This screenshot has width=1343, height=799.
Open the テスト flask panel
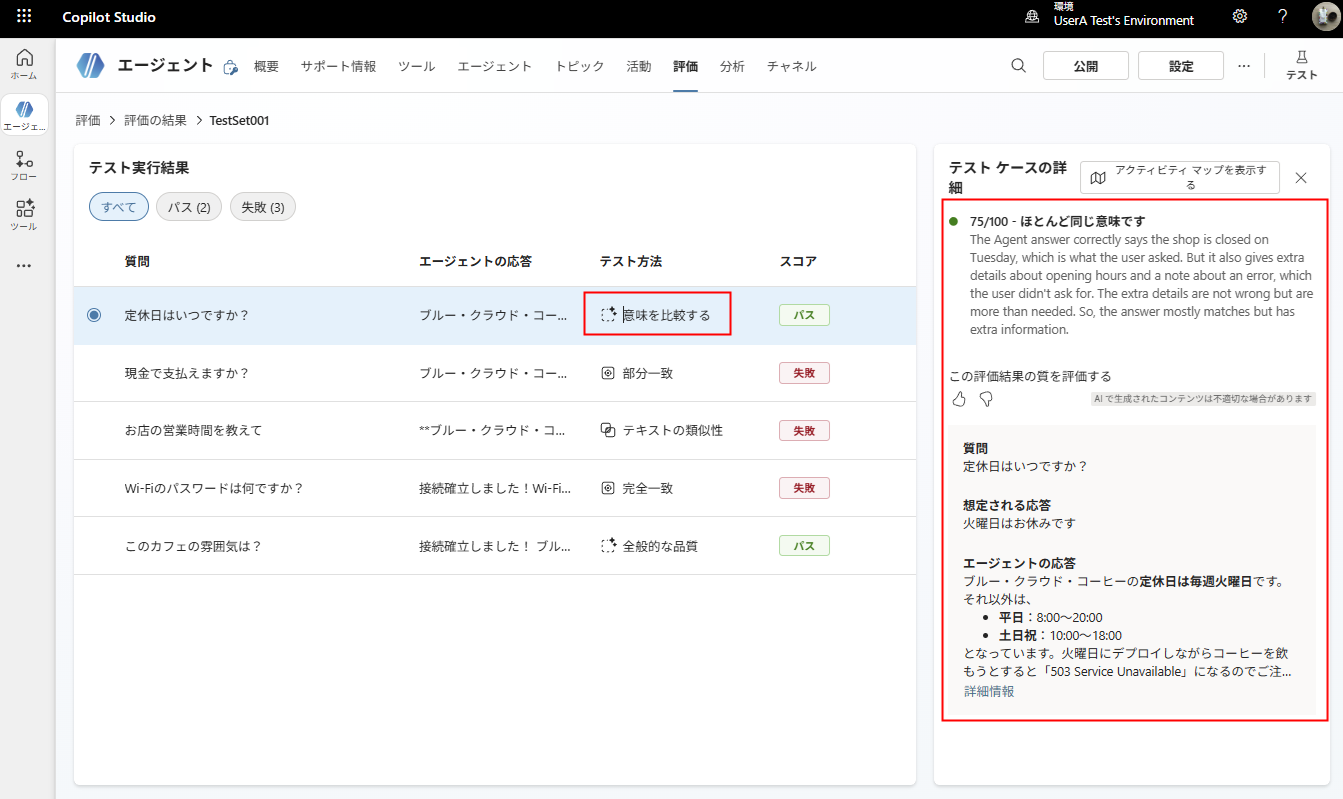pyautogui.click(x=1301, y=65)
